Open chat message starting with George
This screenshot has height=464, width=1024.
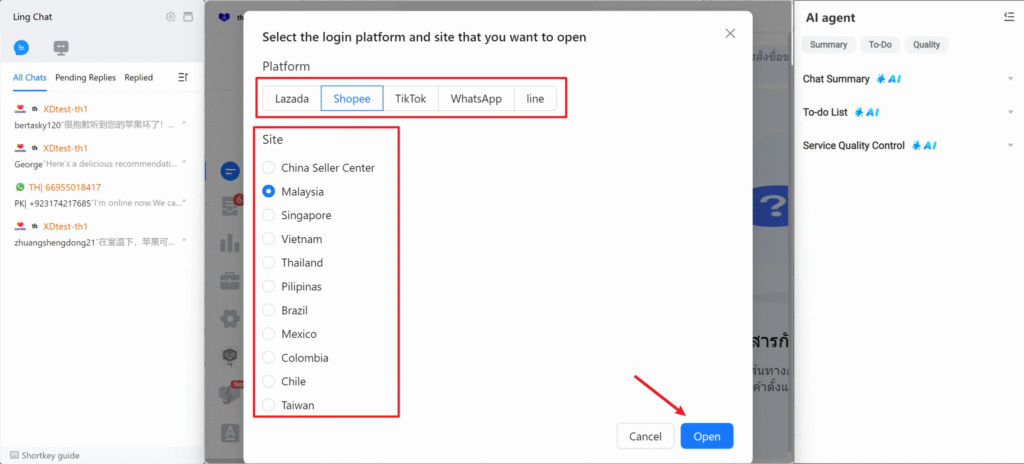(100, 163)
